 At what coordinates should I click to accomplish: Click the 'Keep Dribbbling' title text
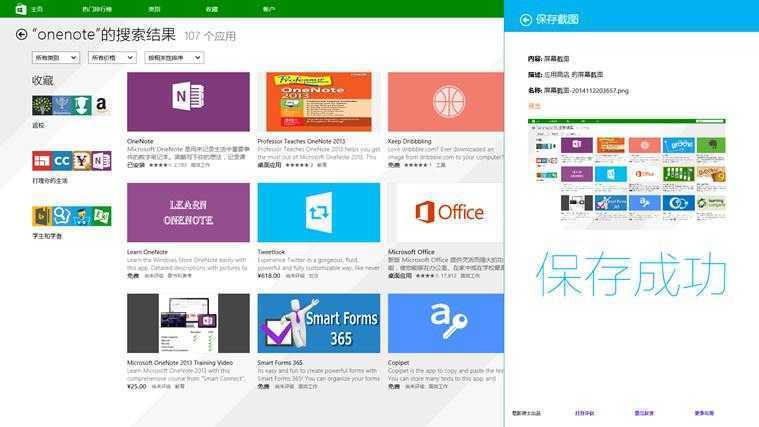pos(410,141)
